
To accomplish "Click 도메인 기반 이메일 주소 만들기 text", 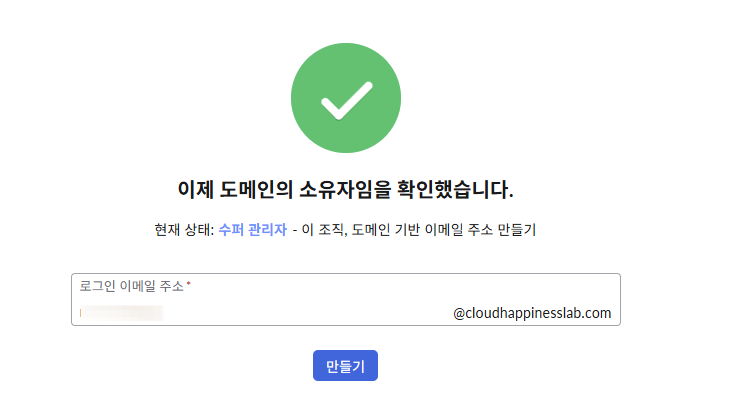I will click(x=443, y=230).
